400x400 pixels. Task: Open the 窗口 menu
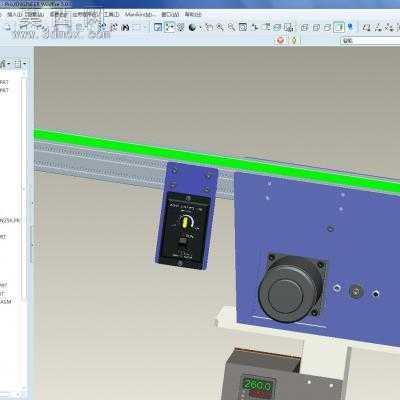(x=170, y=14)
